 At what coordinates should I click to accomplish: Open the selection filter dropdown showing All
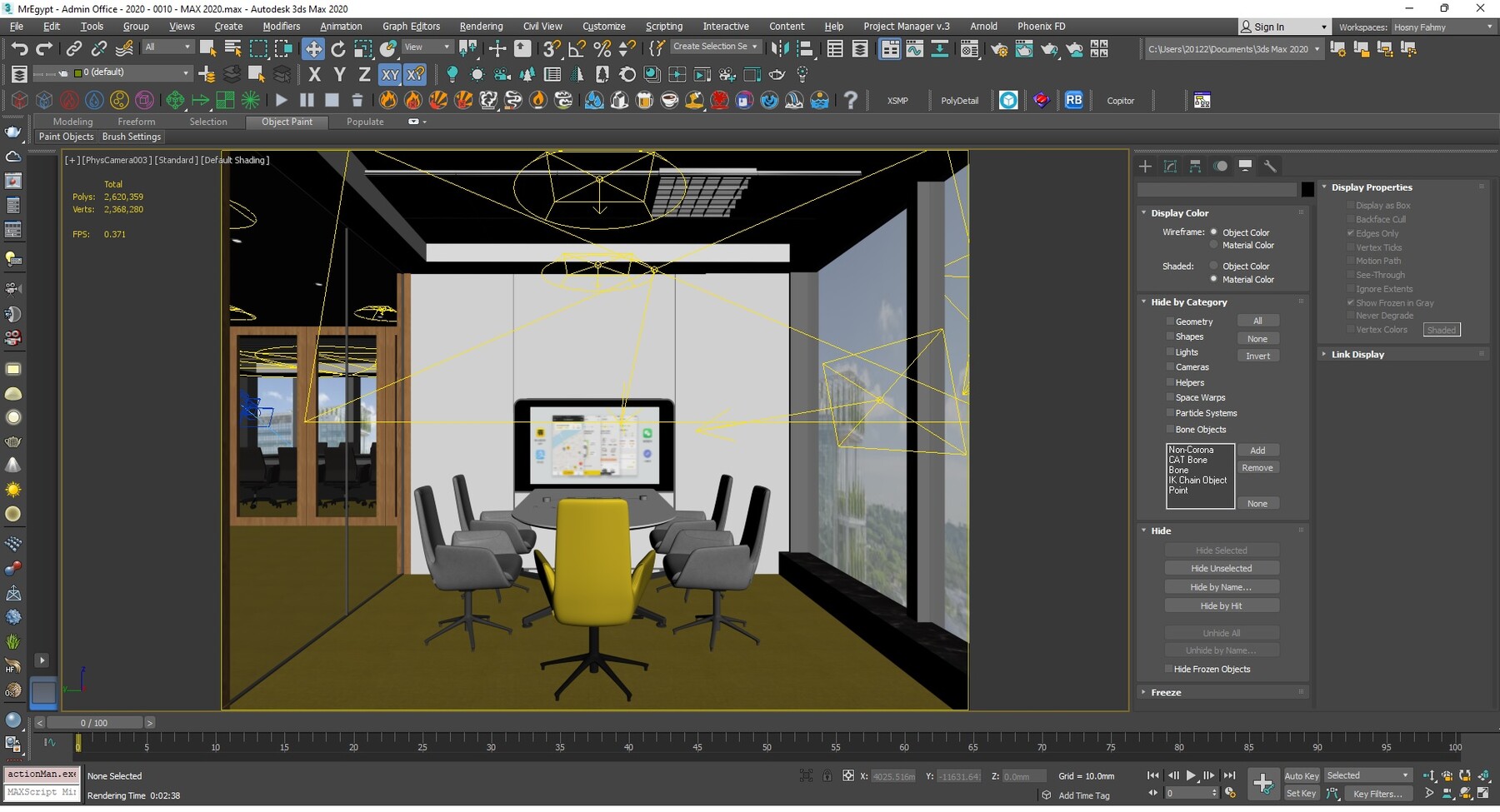point(167,47)
